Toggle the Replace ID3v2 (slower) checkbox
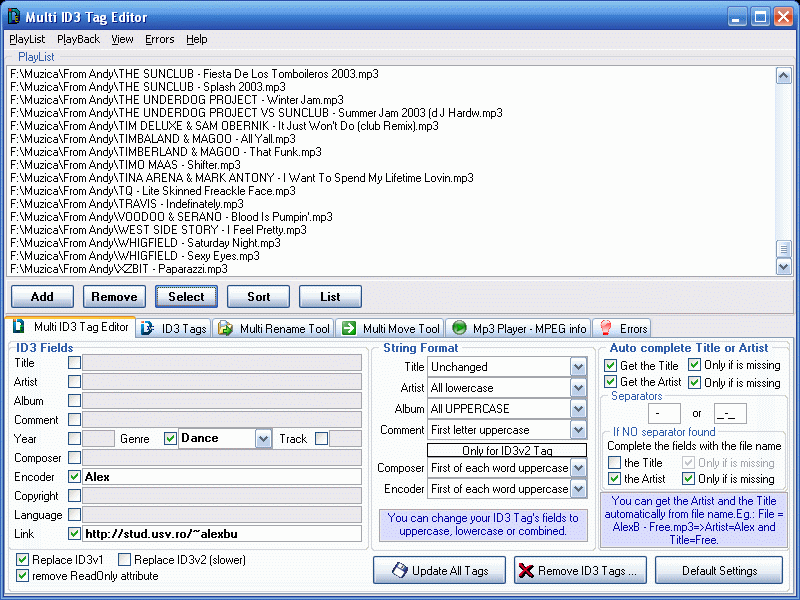800x600 pixels. click(x=124, y=560)
